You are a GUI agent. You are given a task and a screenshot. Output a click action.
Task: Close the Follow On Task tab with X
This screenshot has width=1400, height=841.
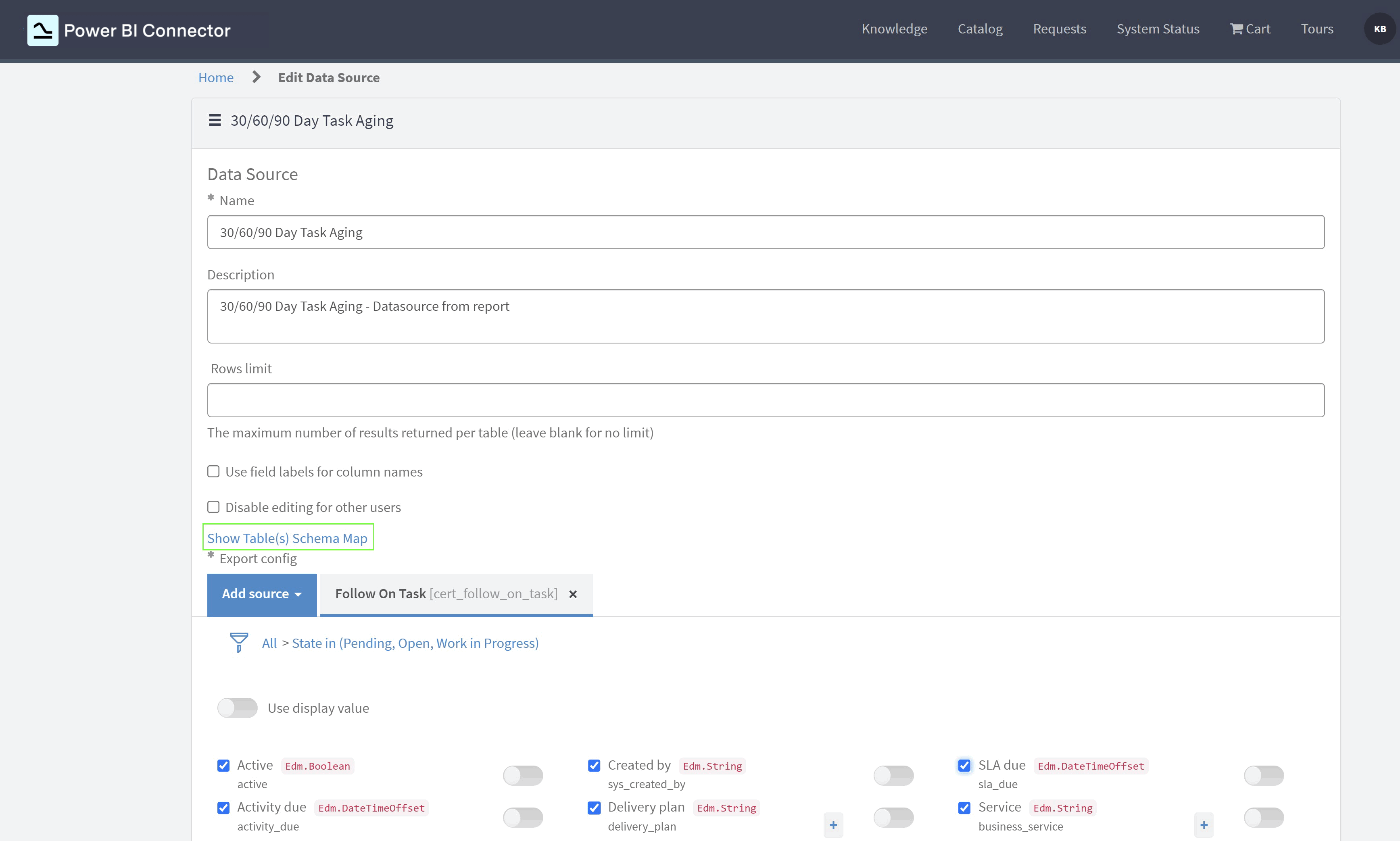click(x=573, y=594)
